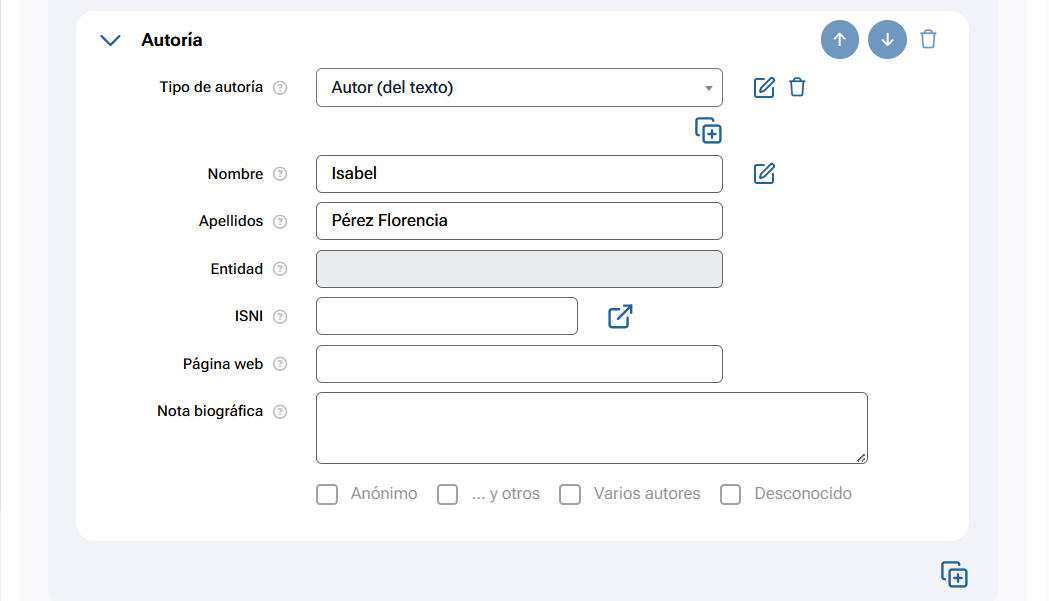
Task: Click inside the Nota biográfica textarea
Action: (x=590, y=428)
